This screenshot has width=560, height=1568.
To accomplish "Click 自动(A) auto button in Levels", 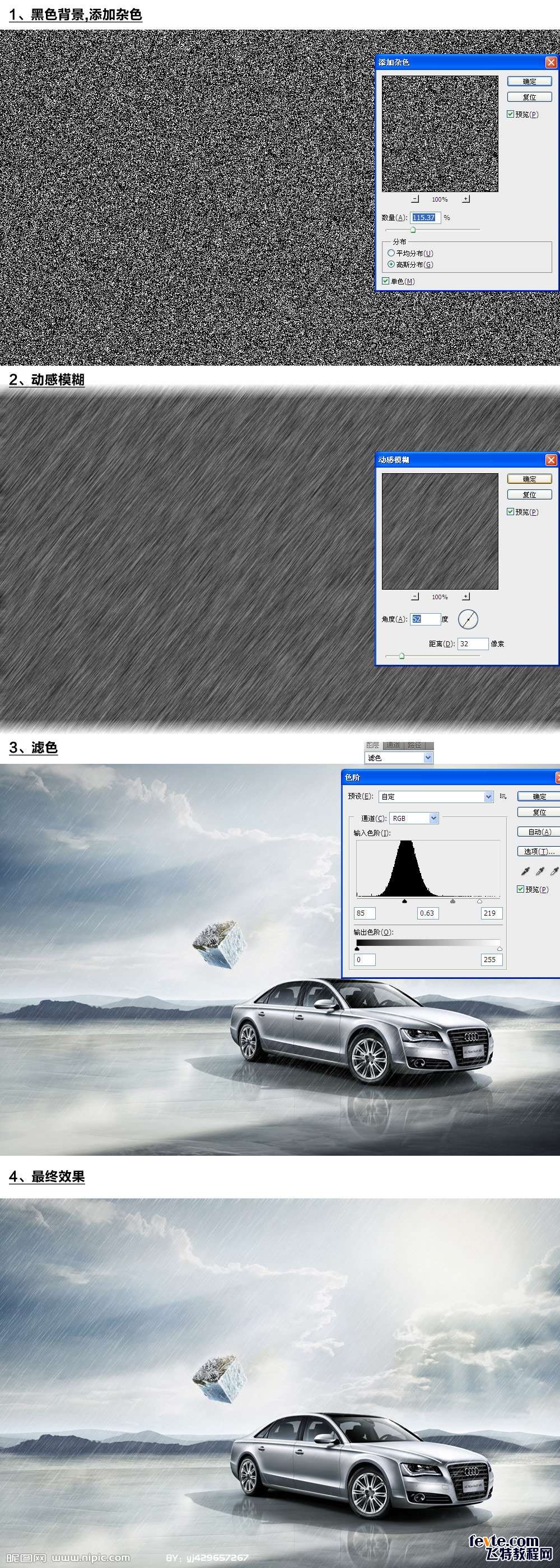I will click(539, 832).
